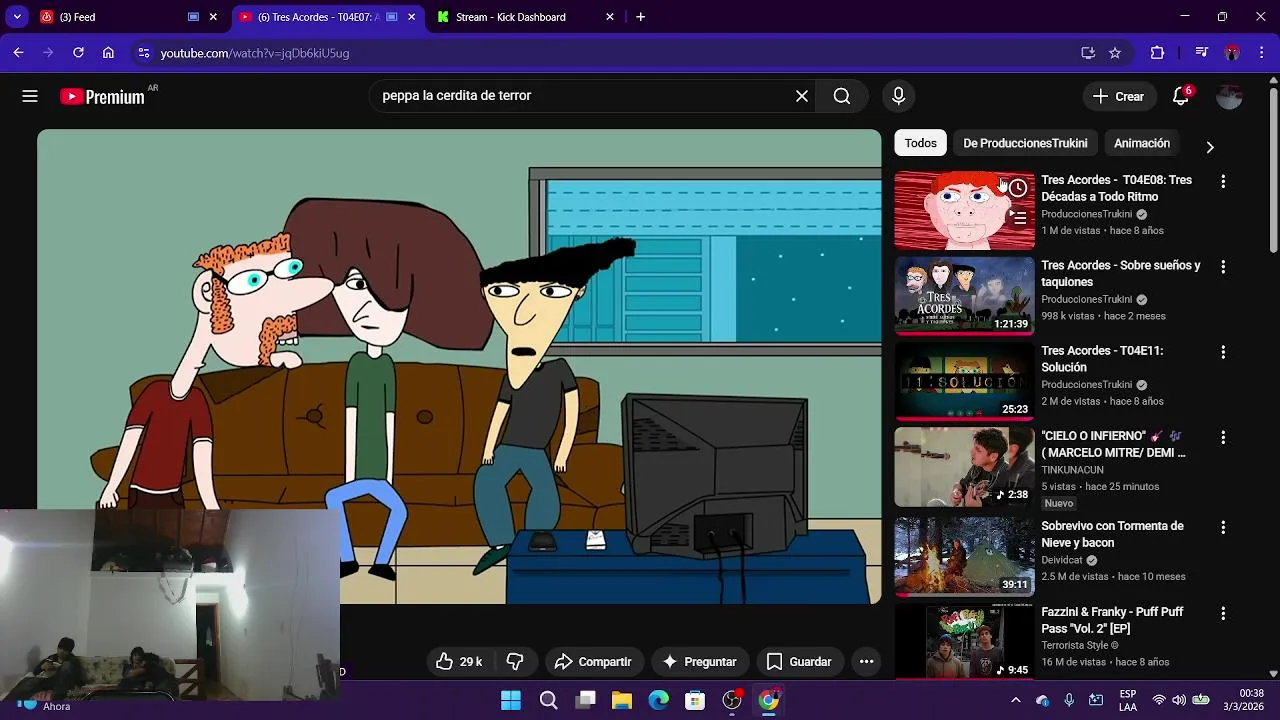The image size is (1280, 720).
Task: Open YouTube notifications bell
Action: tap(1181, 96)
